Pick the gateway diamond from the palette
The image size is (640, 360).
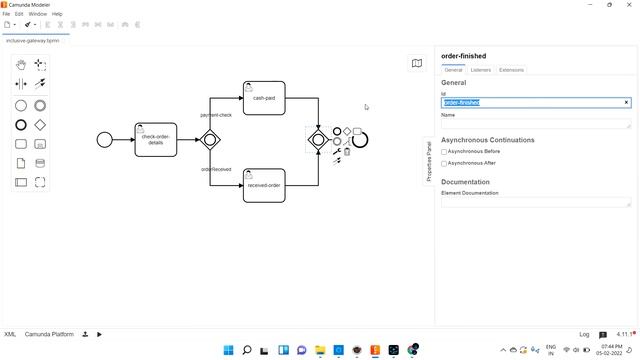point(40,125)
